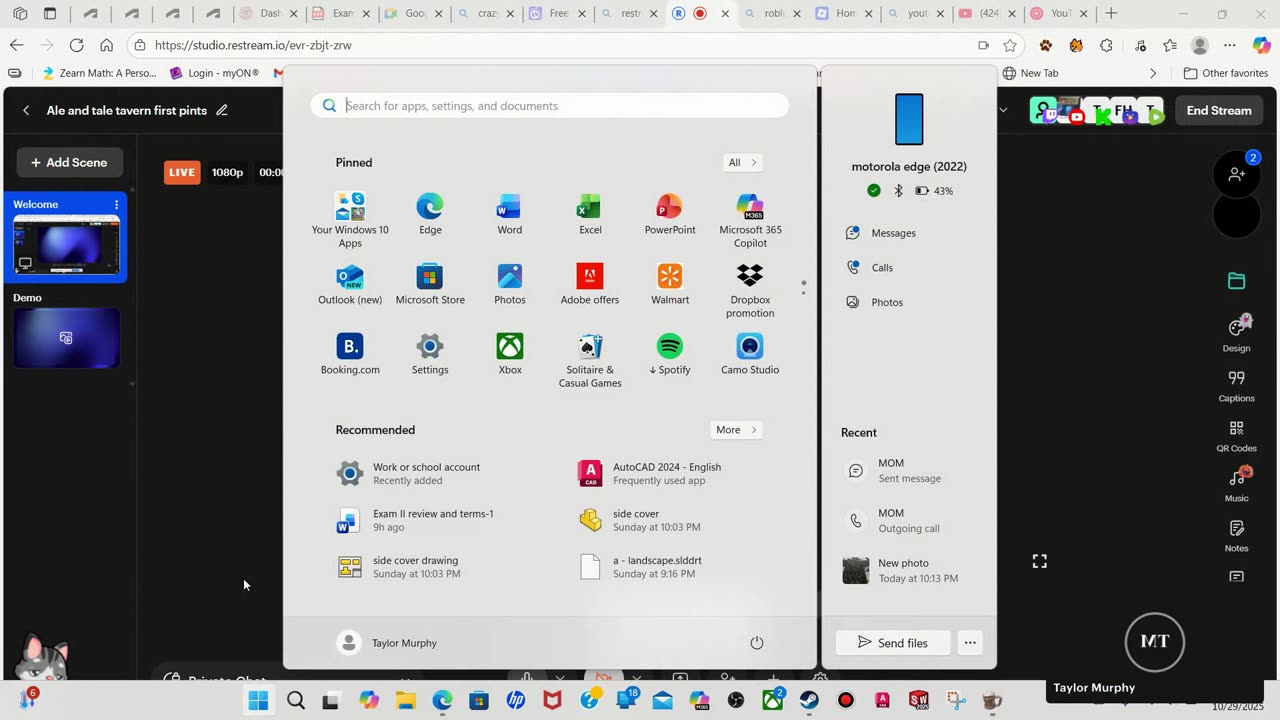Screen dimensions: 1280x720
Task: Open File Explorer from the taskbar
Action: (x=406, y=700)
